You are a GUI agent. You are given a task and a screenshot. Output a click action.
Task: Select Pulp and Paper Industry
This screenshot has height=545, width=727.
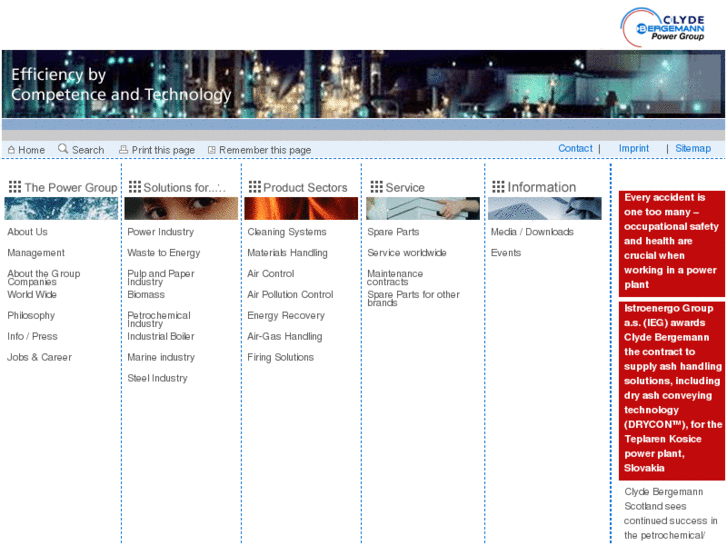pyautogui.click(x=161, y=277)
